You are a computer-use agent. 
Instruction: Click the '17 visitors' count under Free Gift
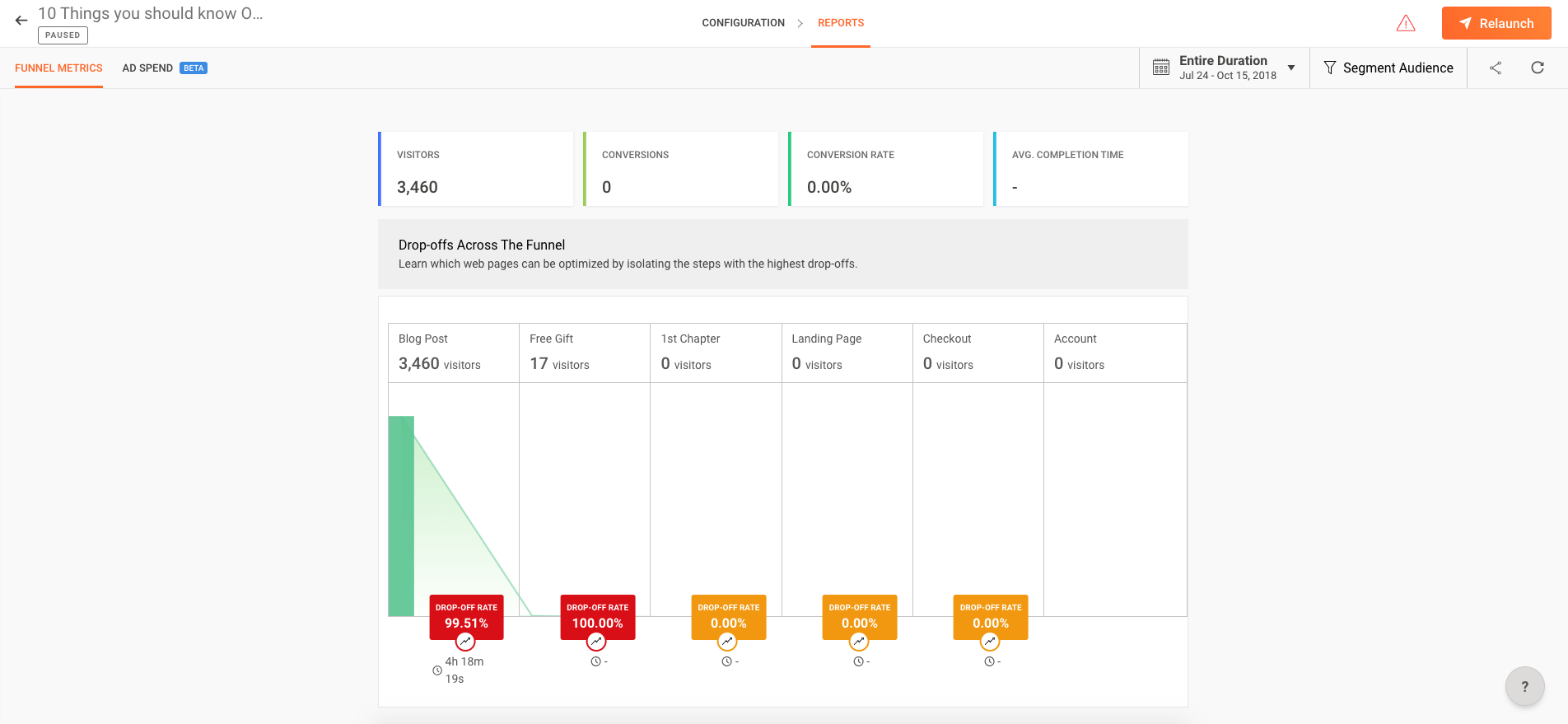tap(559, 364)
